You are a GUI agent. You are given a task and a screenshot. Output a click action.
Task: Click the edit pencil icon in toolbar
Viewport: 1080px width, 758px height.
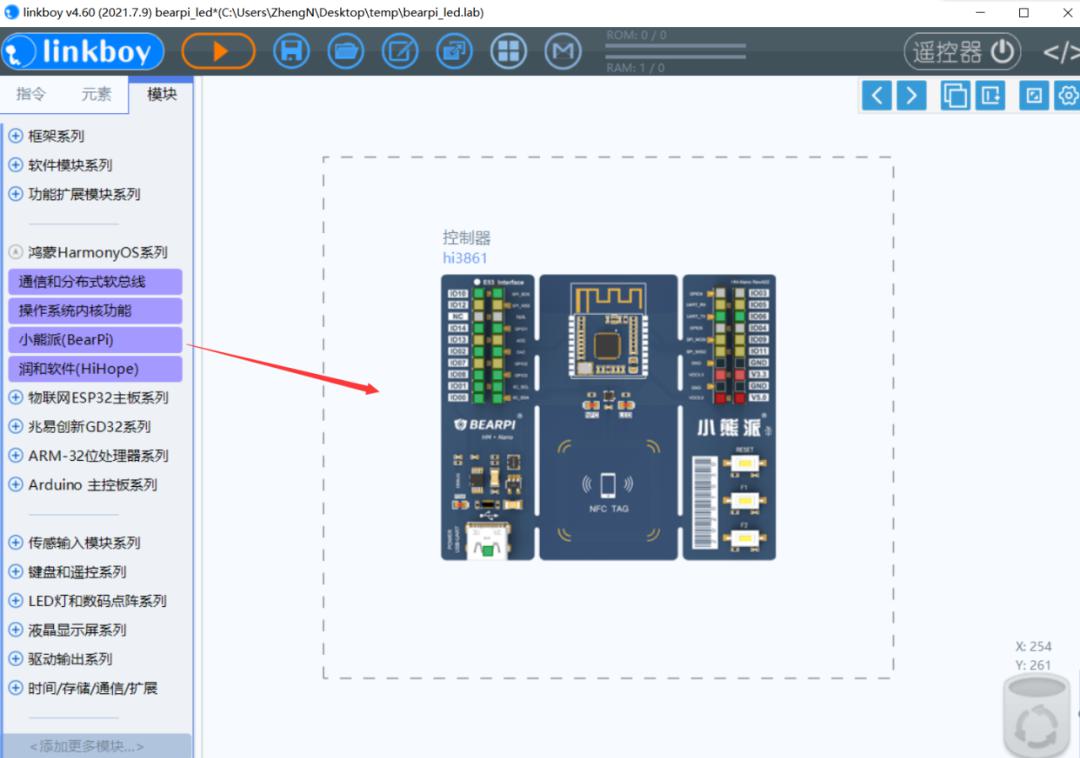click(x=400, y=51)
